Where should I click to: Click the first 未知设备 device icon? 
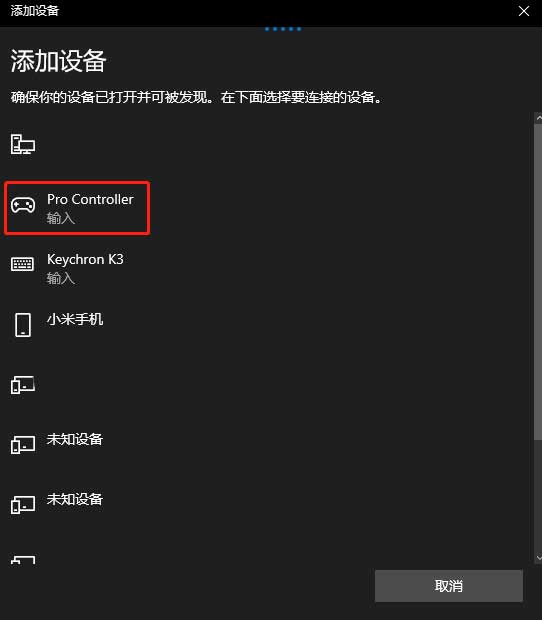click(23, 444)
